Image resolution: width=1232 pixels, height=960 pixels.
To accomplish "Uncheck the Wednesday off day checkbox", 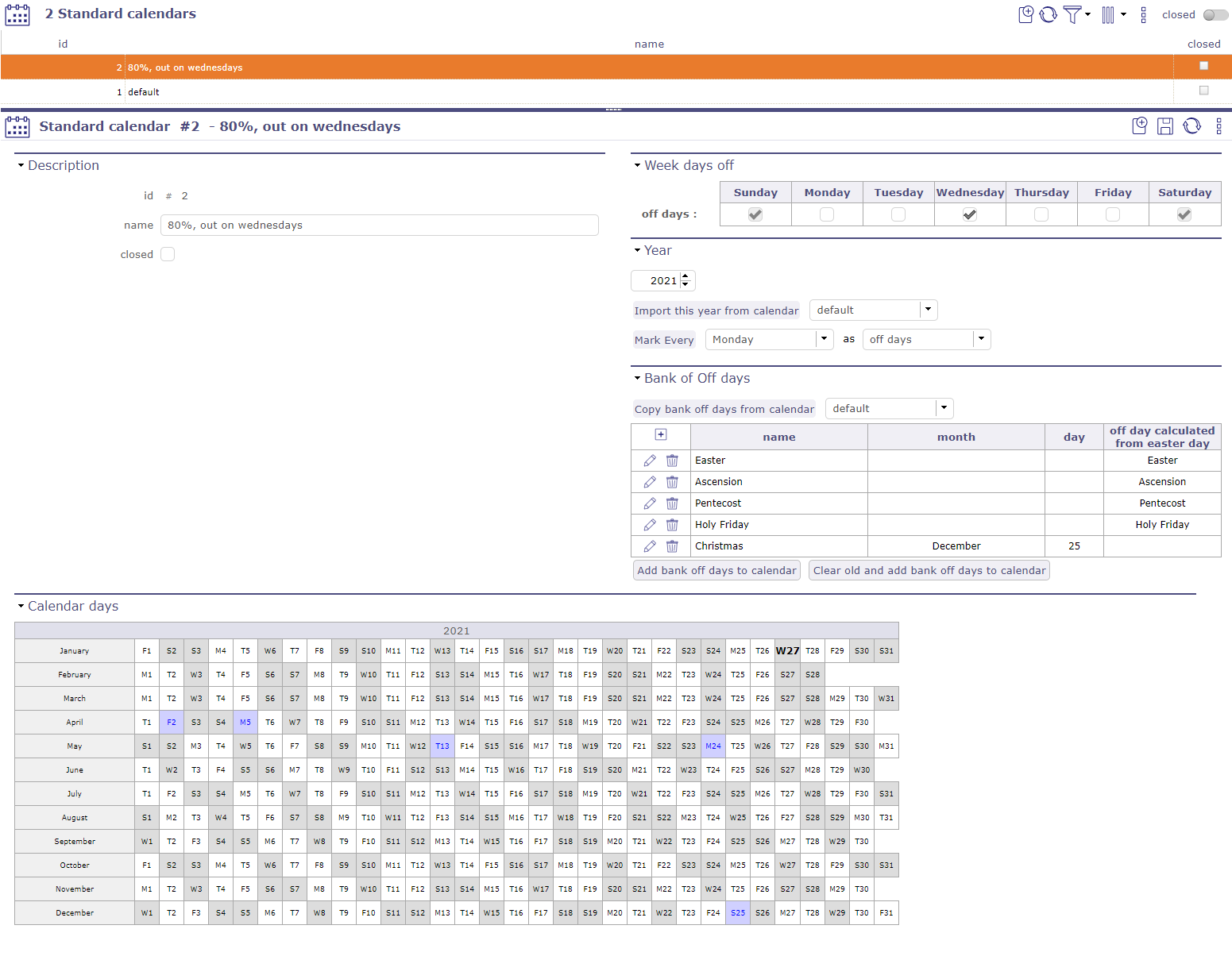I will tap(970, 214).
